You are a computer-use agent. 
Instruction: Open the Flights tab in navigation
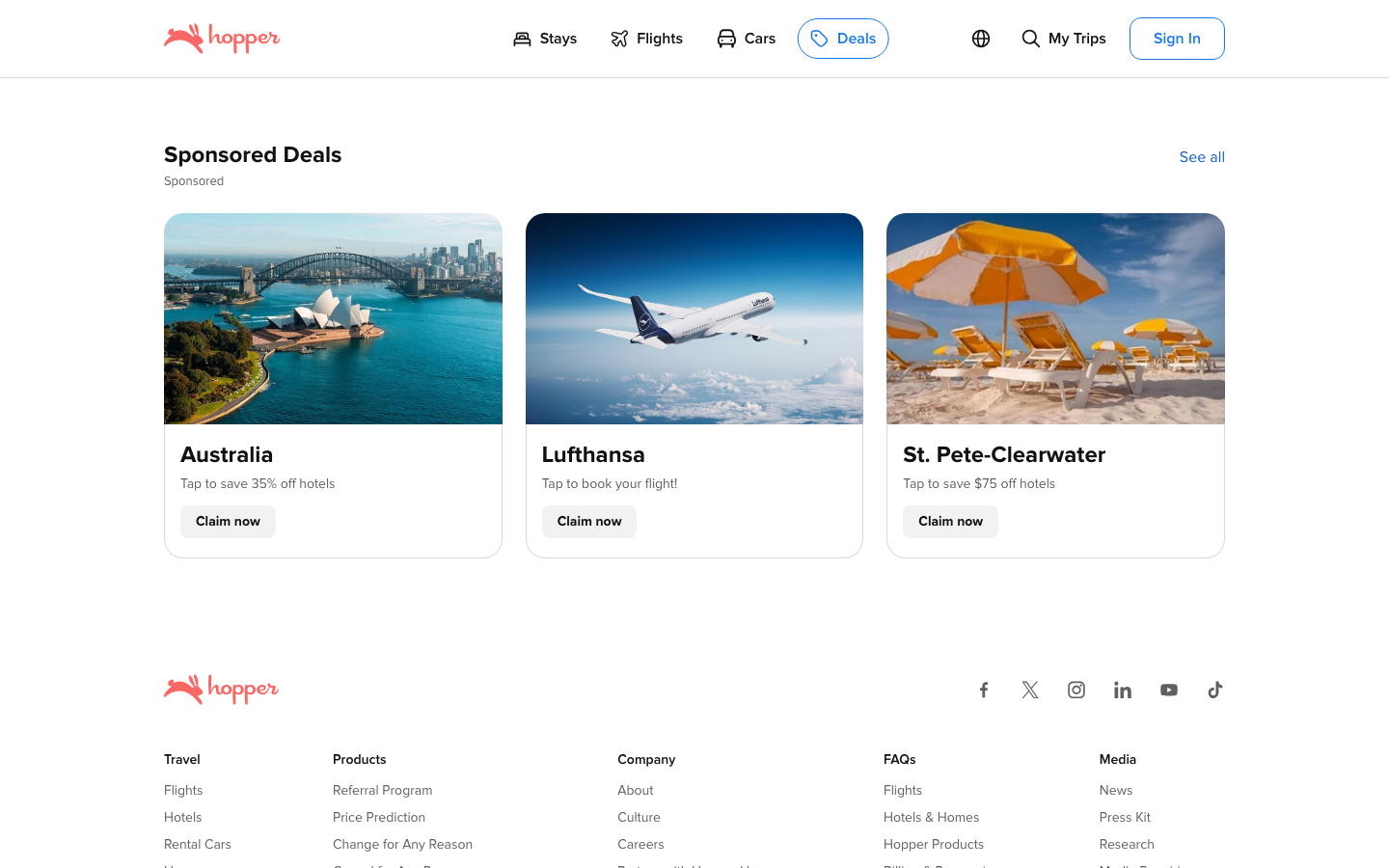646,39
